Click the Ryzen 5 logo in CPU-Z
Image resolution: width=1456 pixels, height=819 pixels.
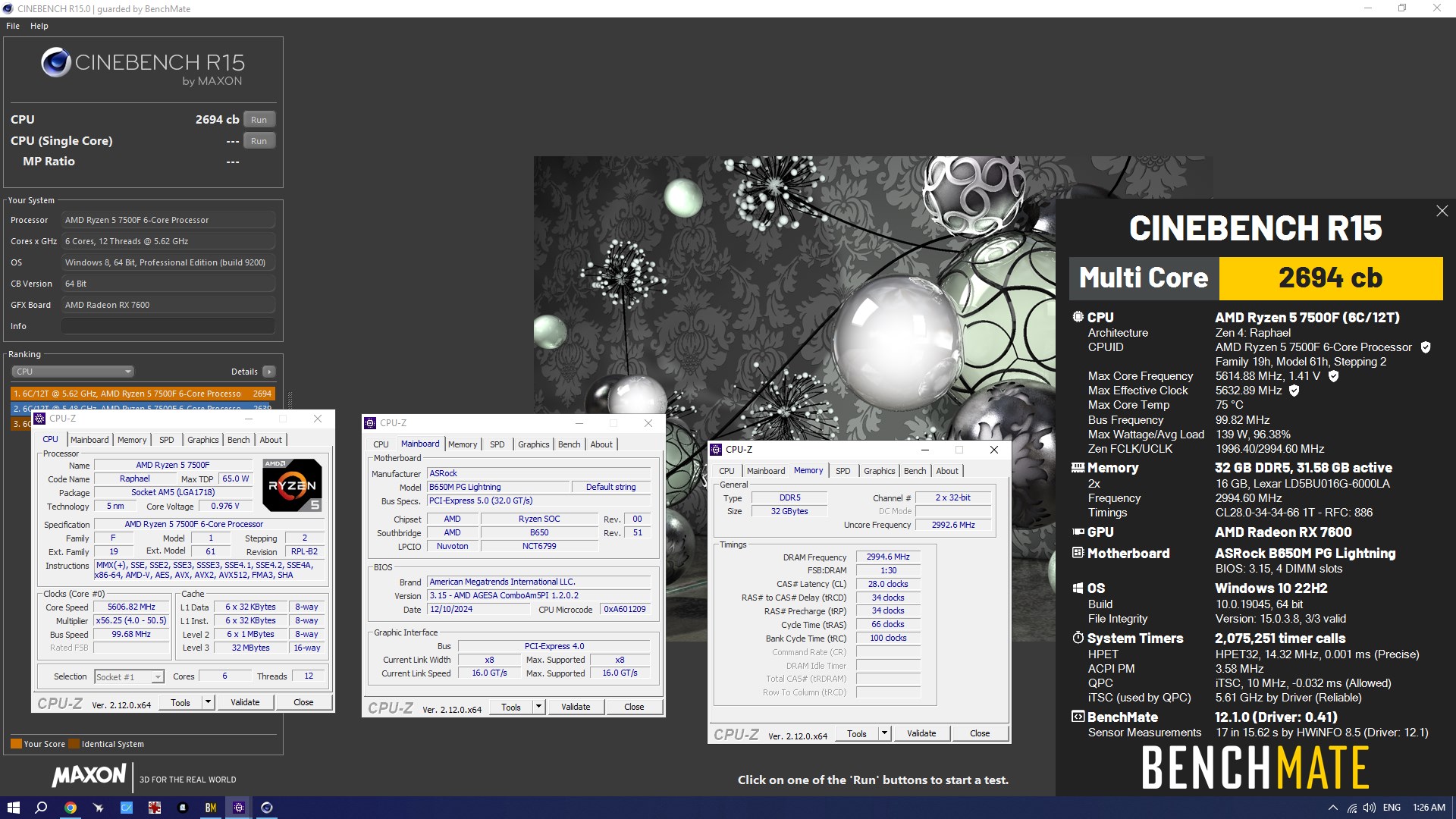pos(292,485)
